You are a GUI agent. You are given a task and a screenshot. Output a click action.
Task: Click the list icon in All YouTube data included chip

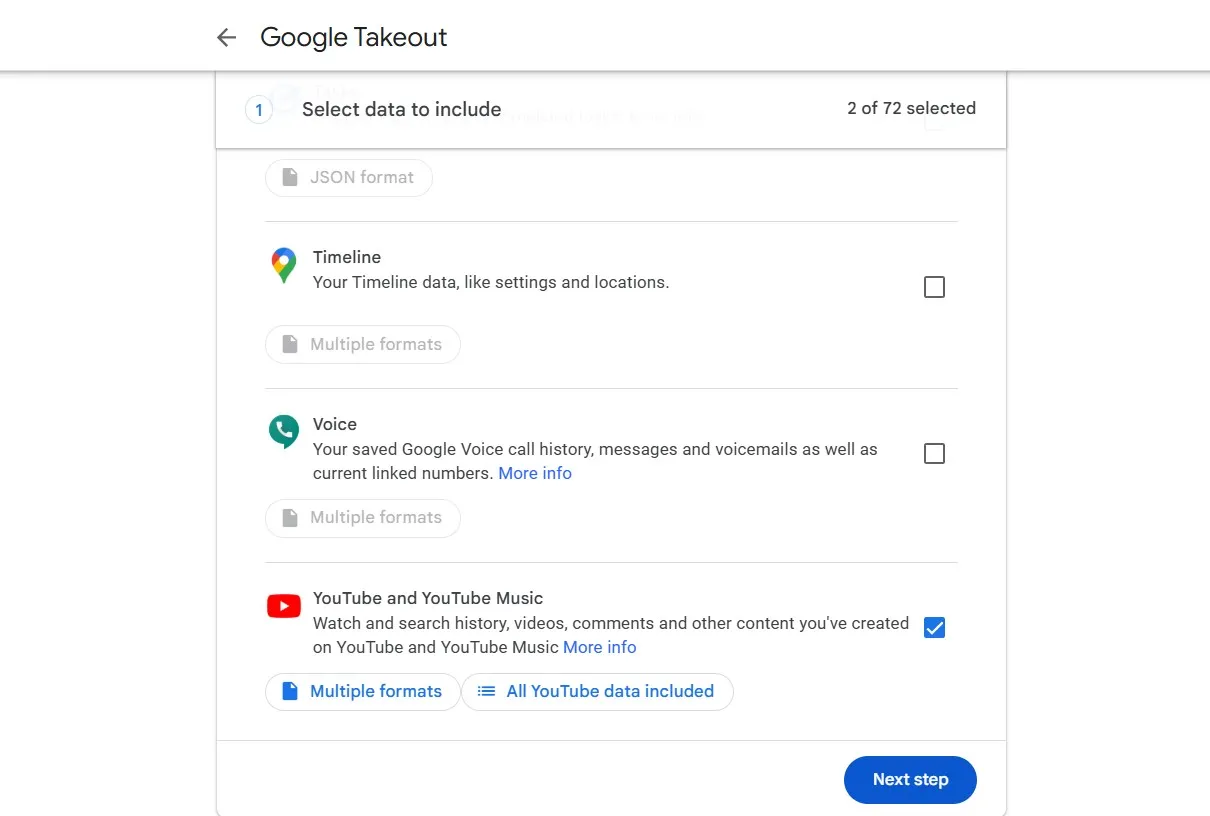(x=486, y=691)
